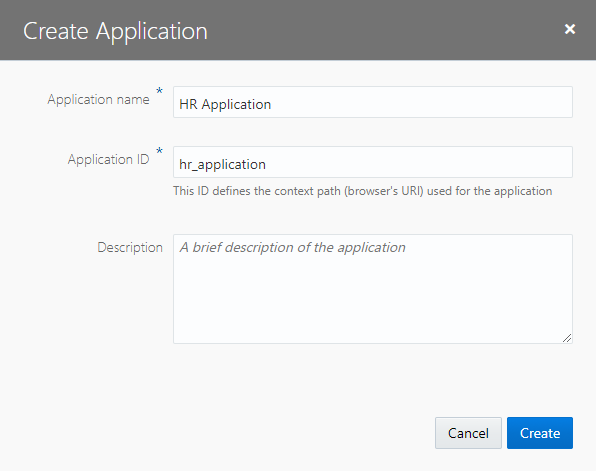Click the Description label
This screenshot has height=471, width=596.
point(130,247)
